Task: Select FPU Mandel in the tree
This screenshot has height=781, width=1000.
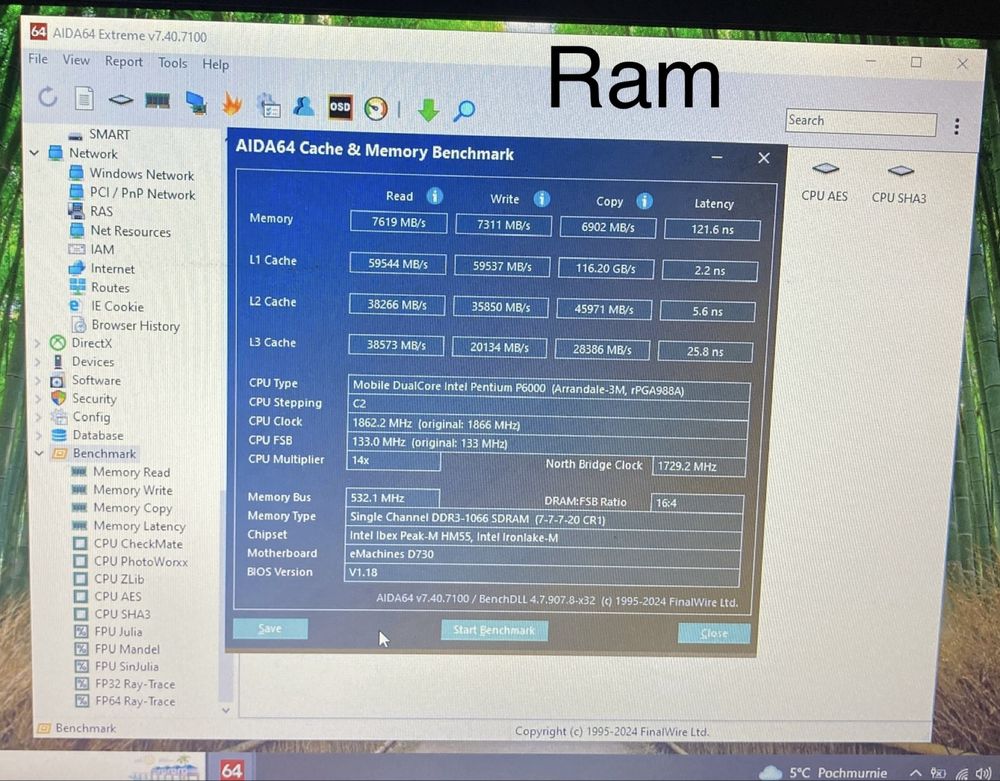Action: coord(128,649)
